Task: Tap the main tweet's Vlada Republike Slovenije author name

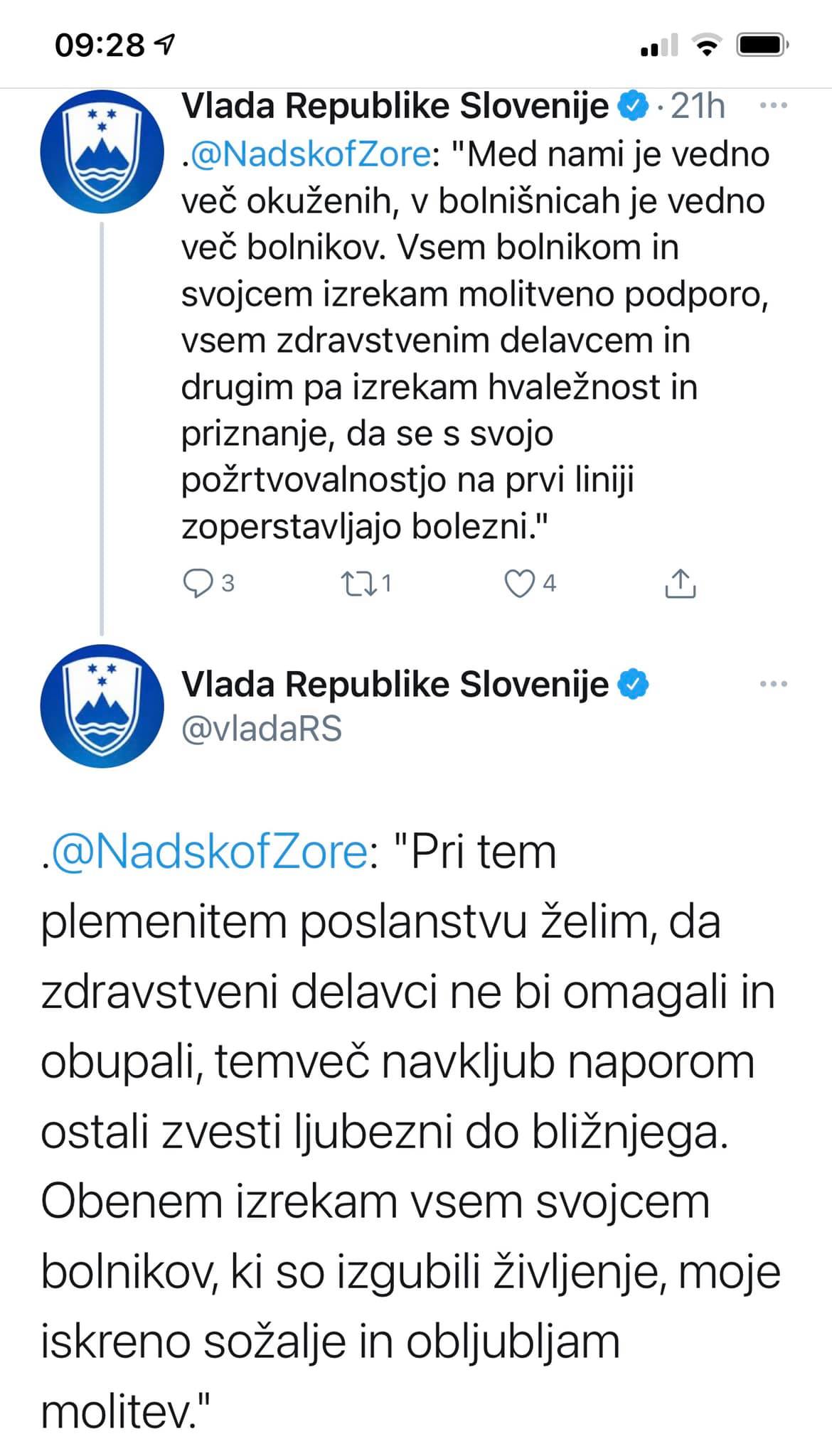Action: 395,684
